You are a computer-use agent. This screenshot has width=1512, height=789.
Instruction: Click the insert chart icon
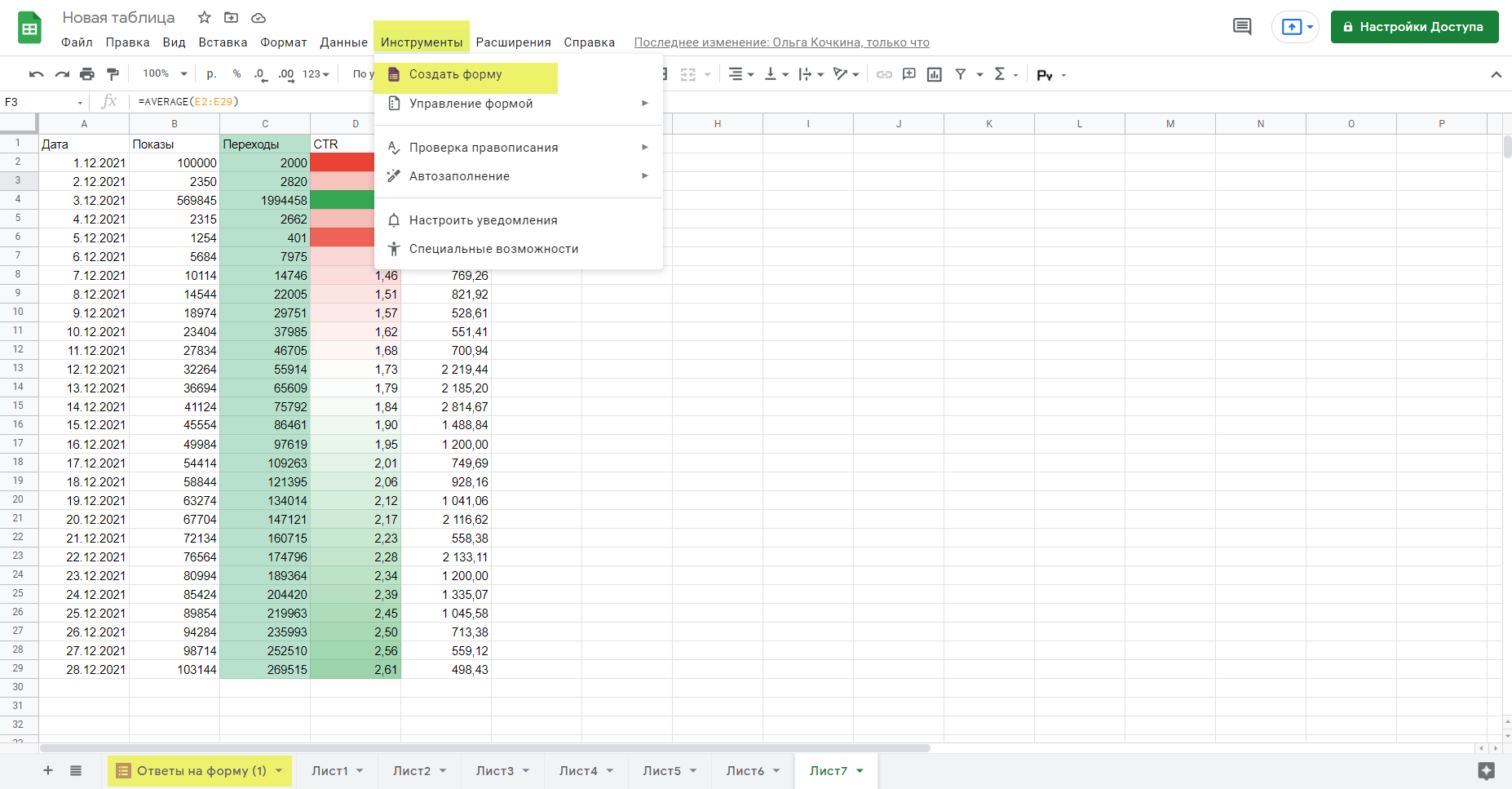[x=935, y=74]
